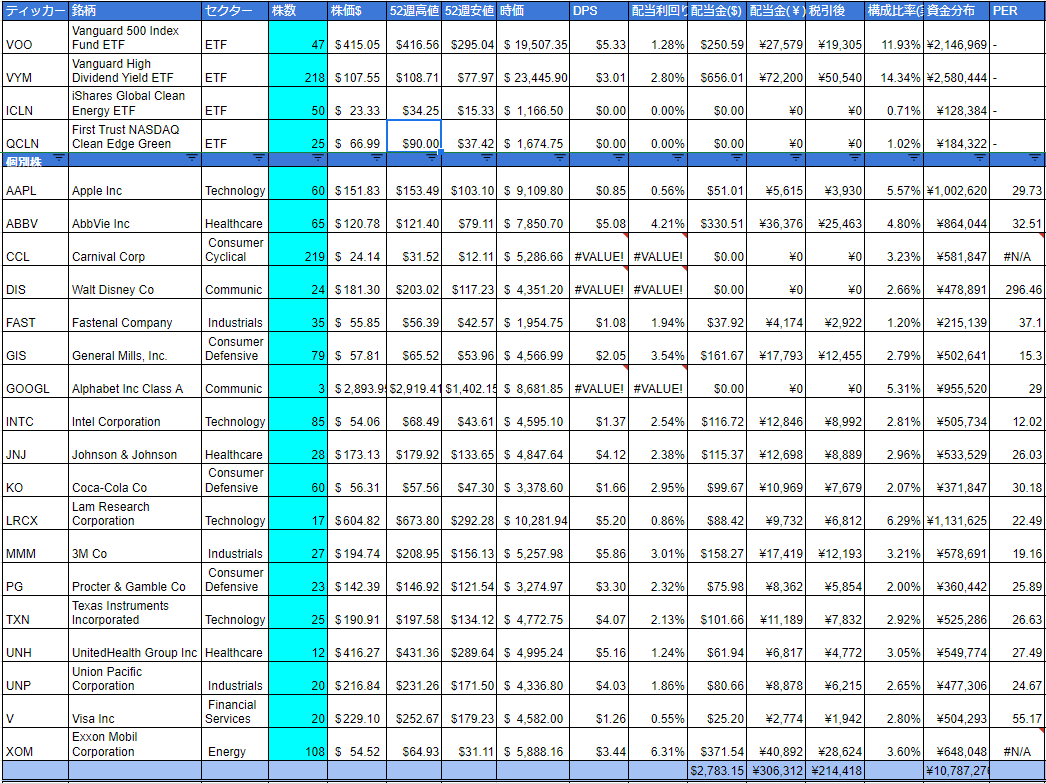Select the Exxon Mobil Corporation name cell

click(x=134, y=744)
